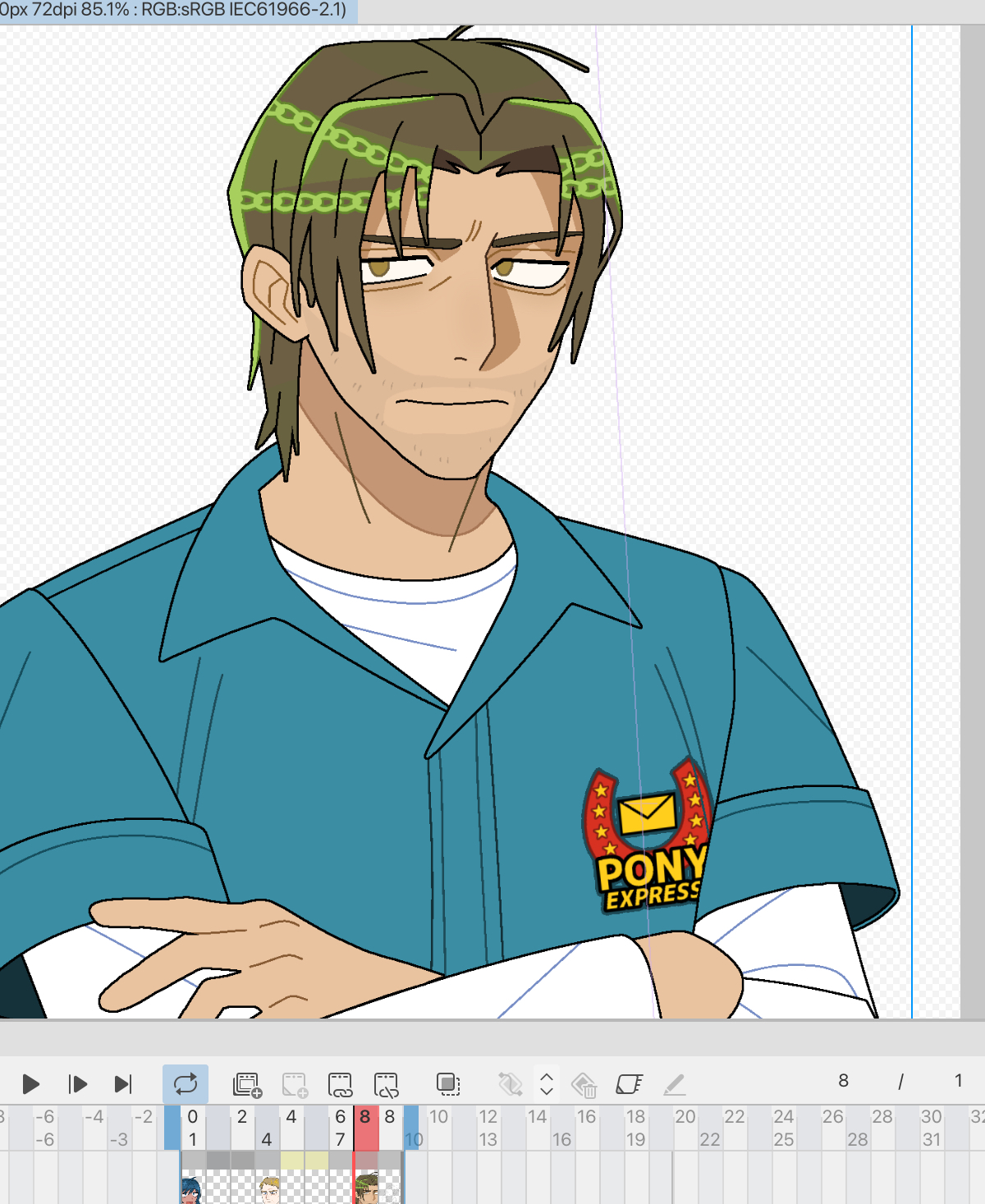Go to the next frame
The width and height of the screenshot is (985, 1204).
click(78, 1084)
